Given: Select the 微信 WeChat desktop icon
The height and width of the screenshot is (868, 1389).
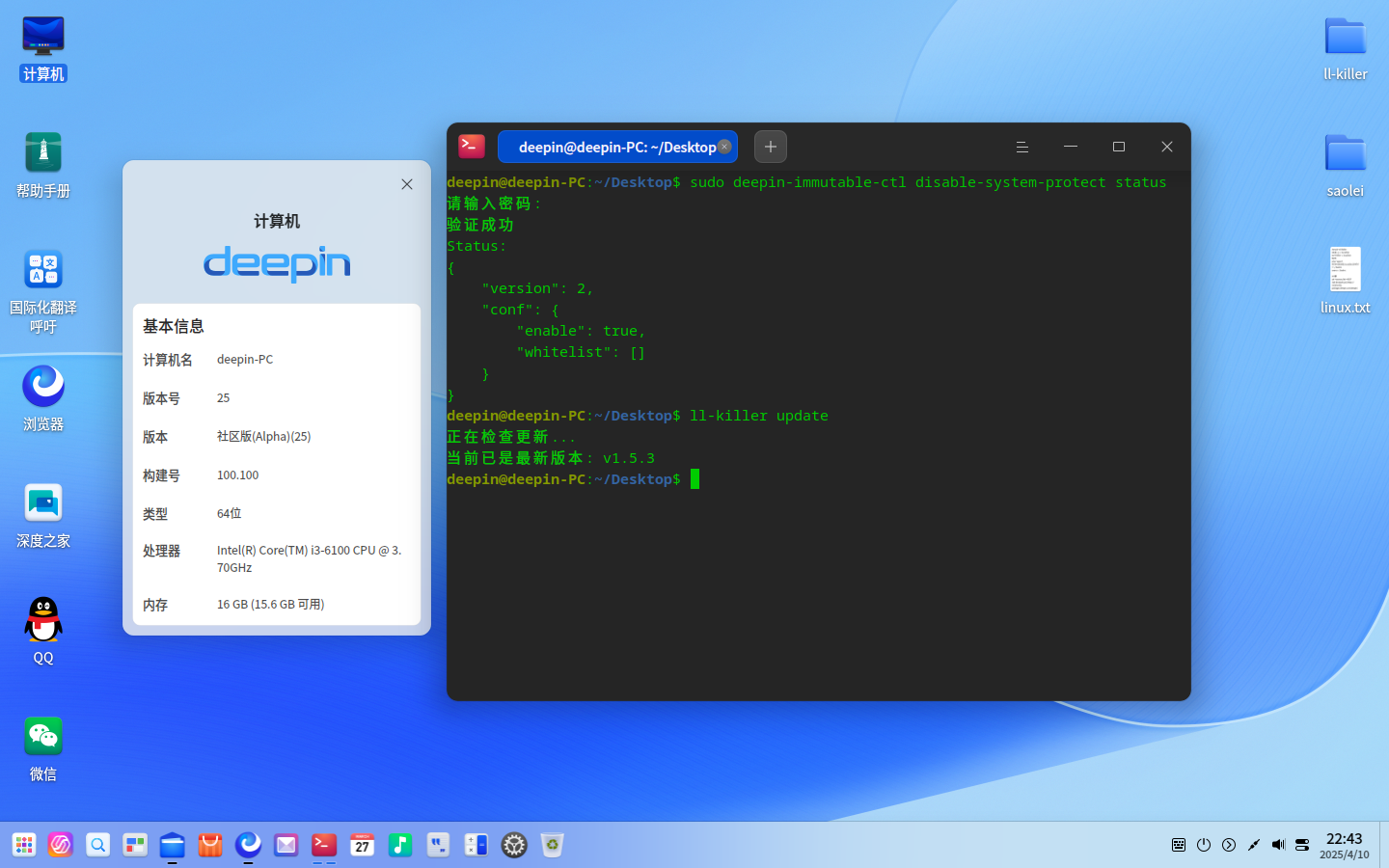Looking at the screenshot, I should (x=43, y=748).
